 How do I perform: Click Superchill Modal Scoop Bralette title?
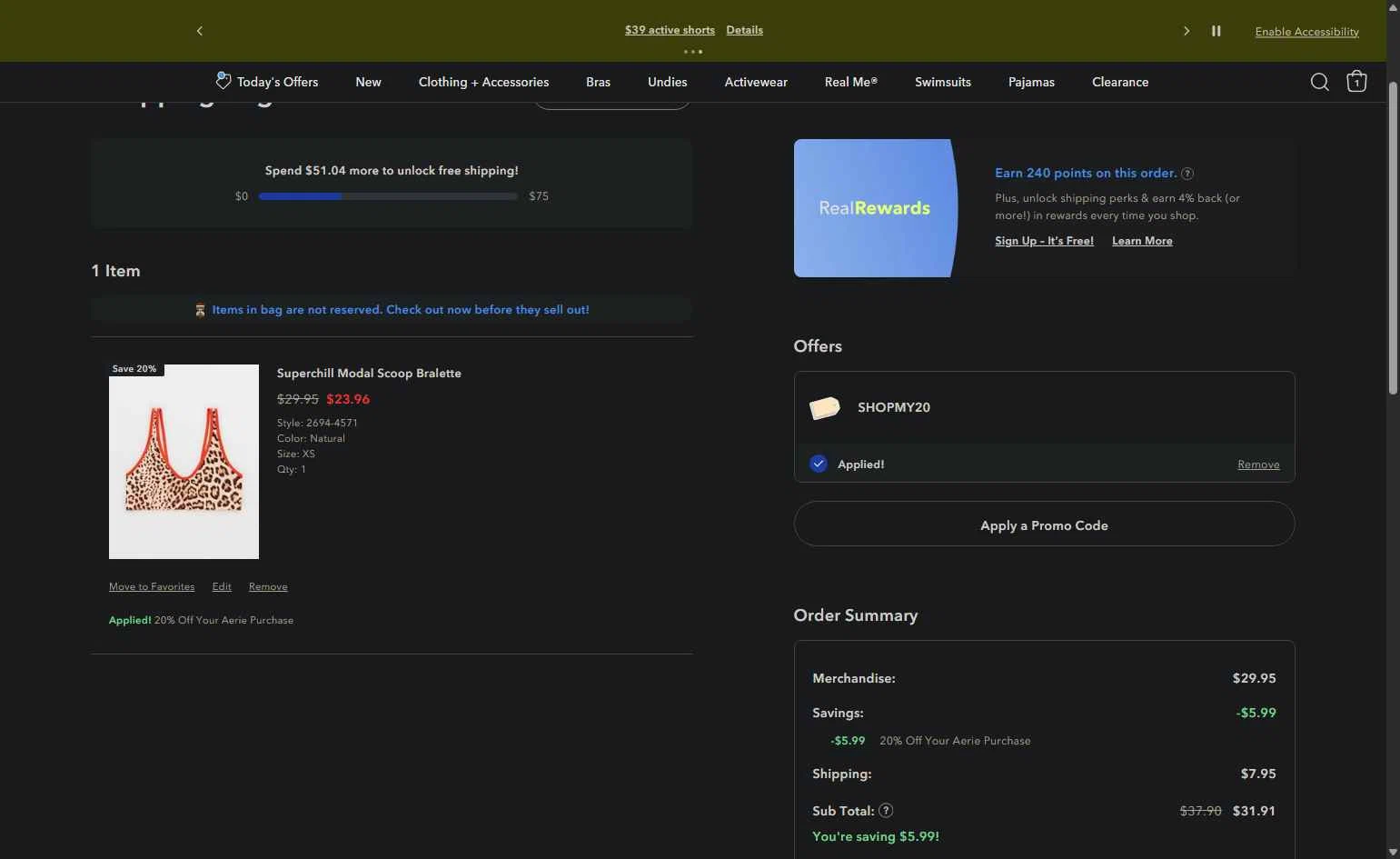click(369, 374)
